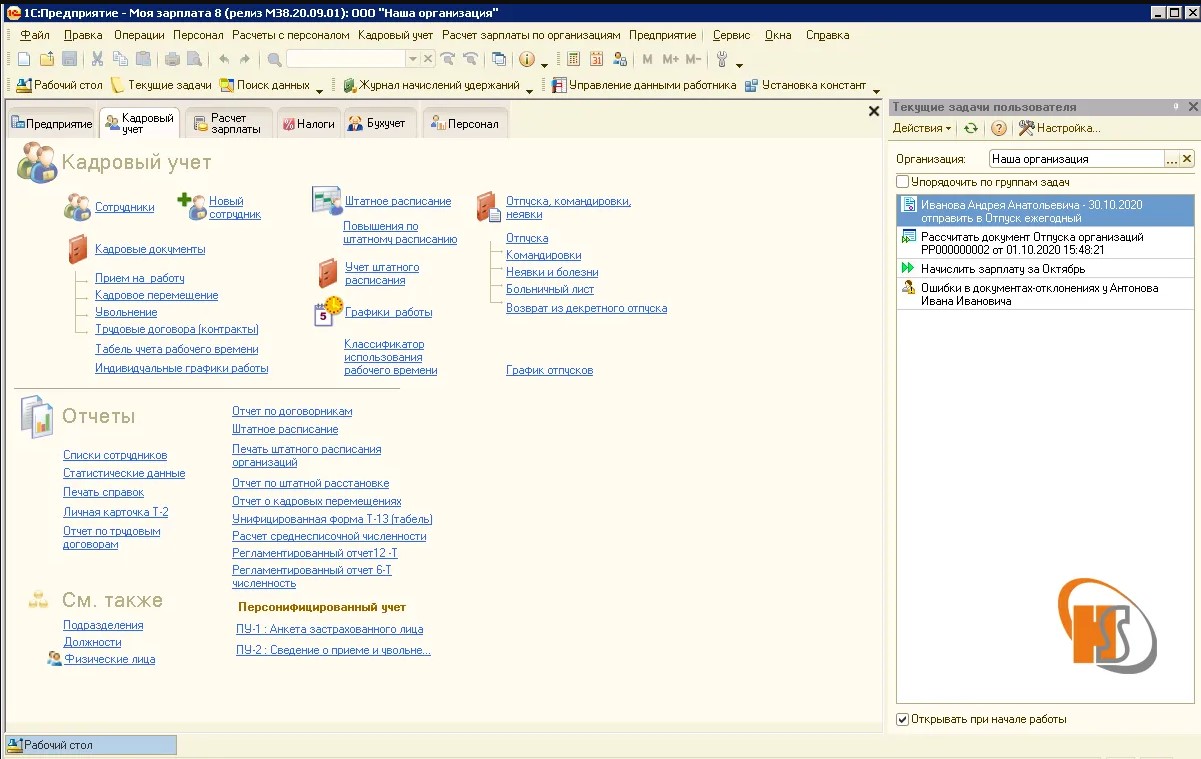Image resolution: width=1201 pixels, height=759 pixels.
Task: Click the Undo arrow toolbar icon
Action: click(x=224, y=59)
